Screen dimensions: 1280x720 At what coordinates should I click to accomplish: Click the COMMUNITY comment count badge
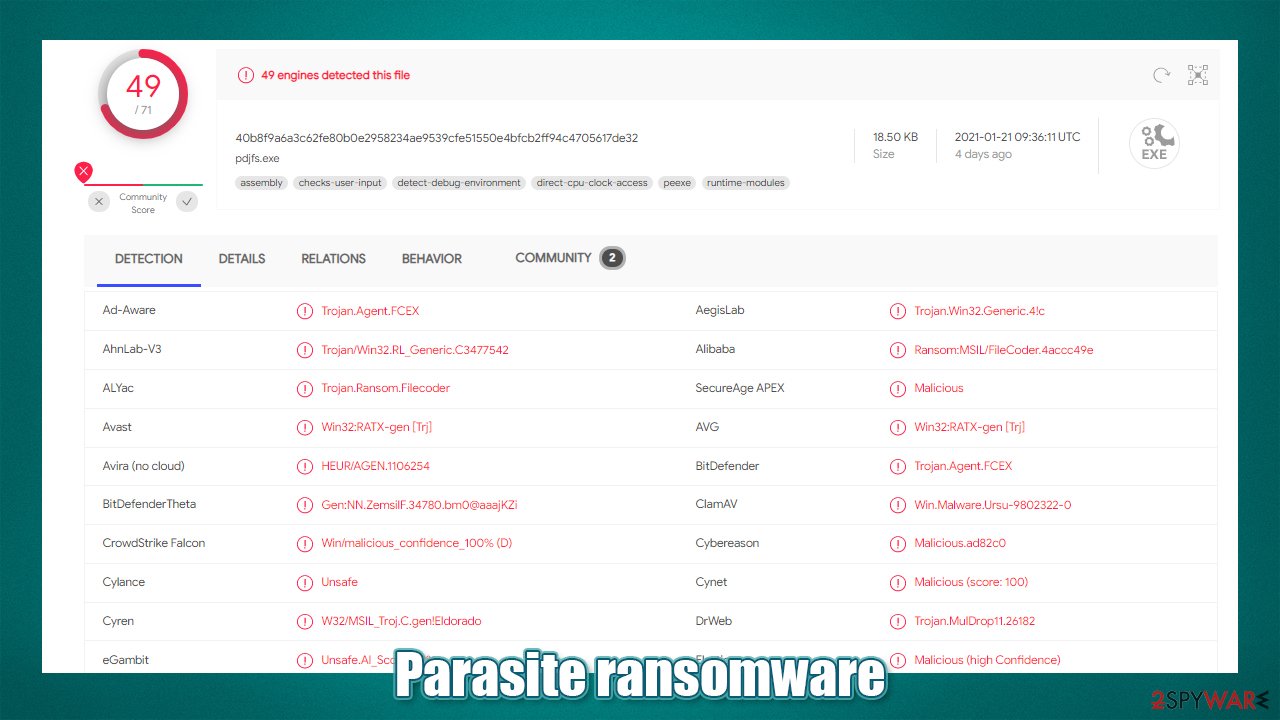[x=612, y=258]
